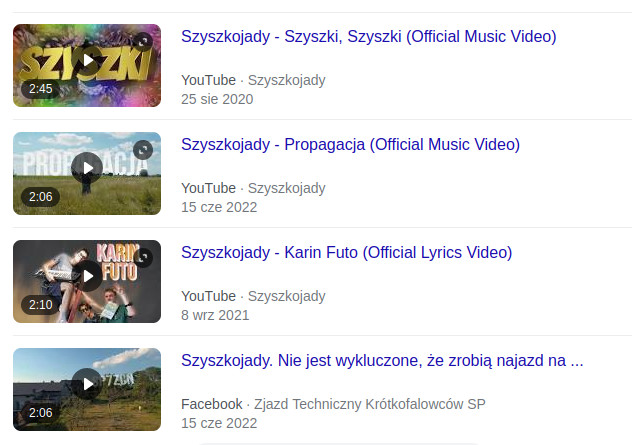Screen dimensions: 632x445
Task: Open Propagacja Official Music Video link
Action: [351, 145]
